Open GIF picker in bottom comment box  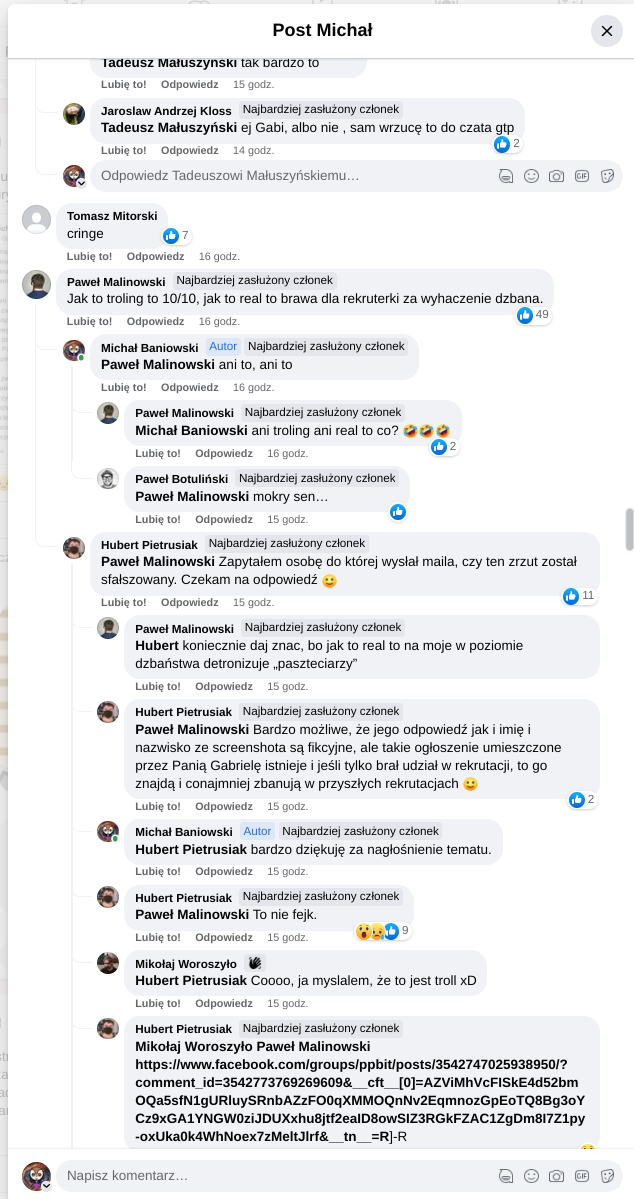pos(581,1175)
